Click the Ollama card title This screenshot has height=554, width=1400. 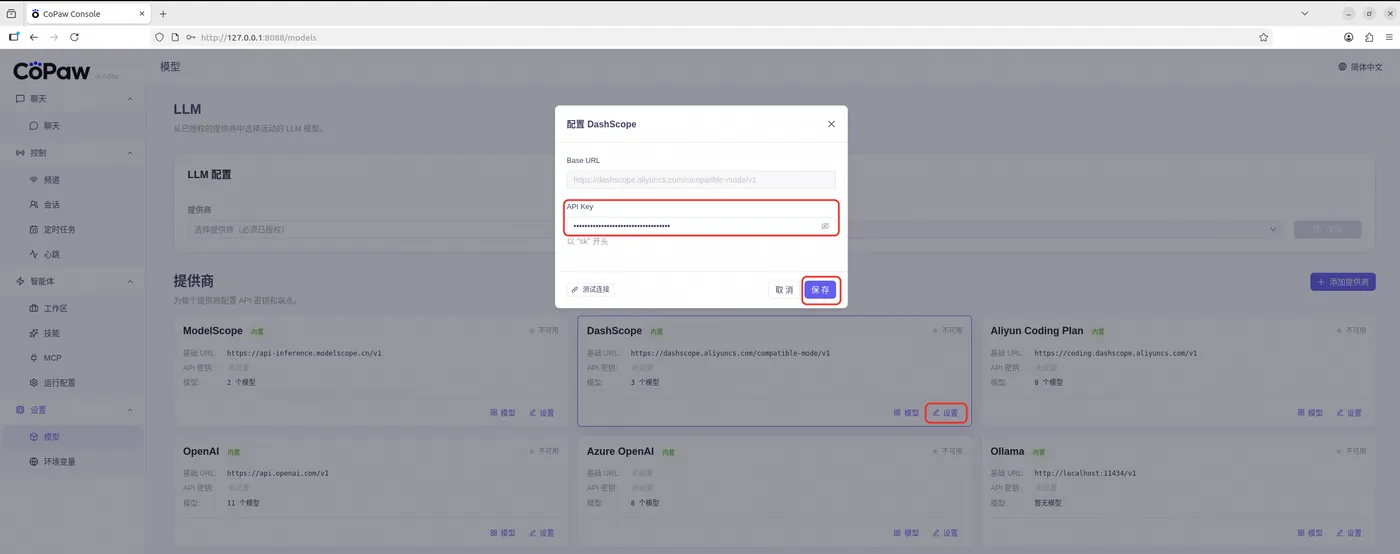click(x=1007, y=451)
